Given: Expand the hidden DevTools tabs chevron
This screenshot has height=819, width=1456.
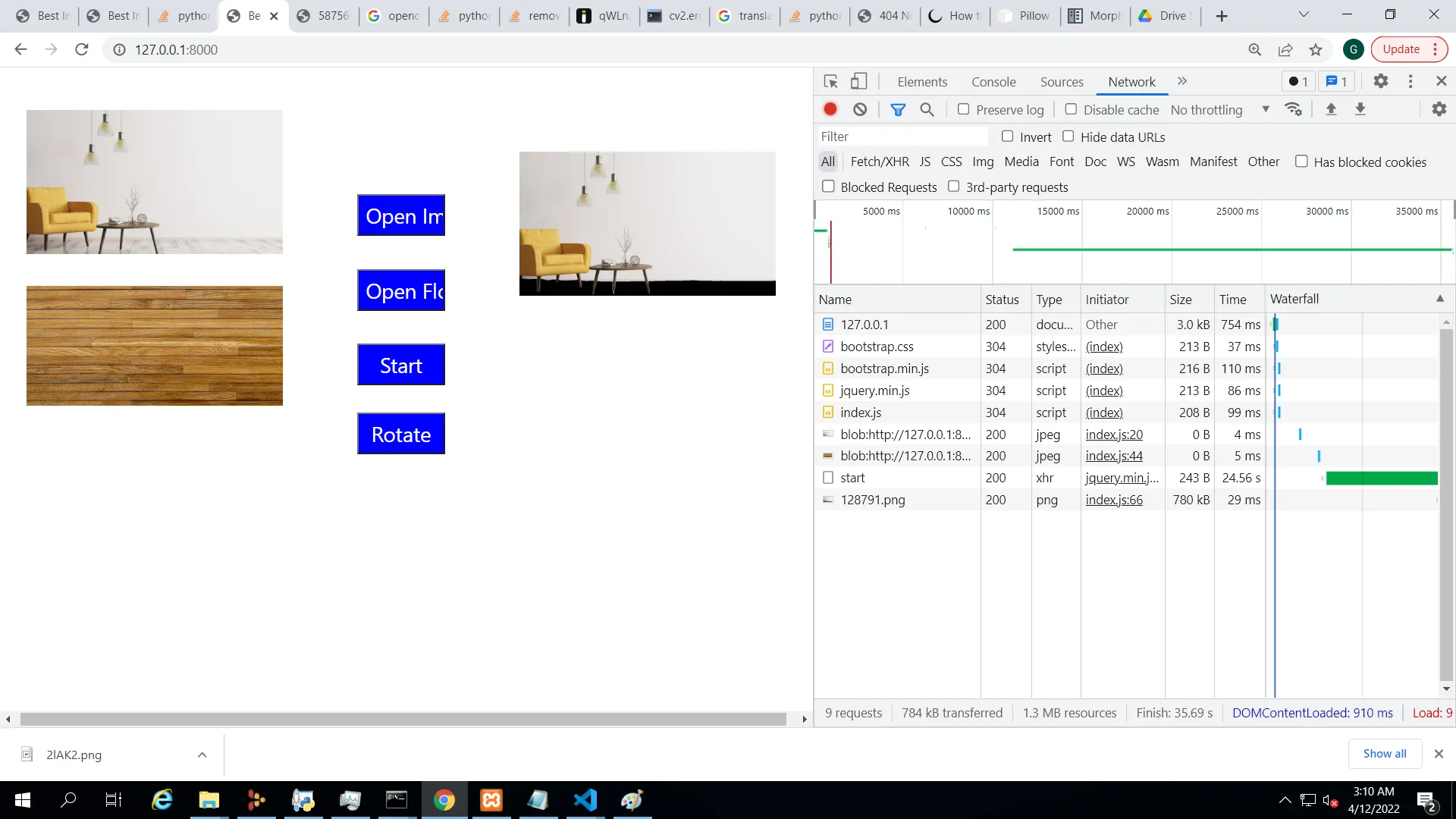Looking at the screenshot, I should [x=1182, y=81].
